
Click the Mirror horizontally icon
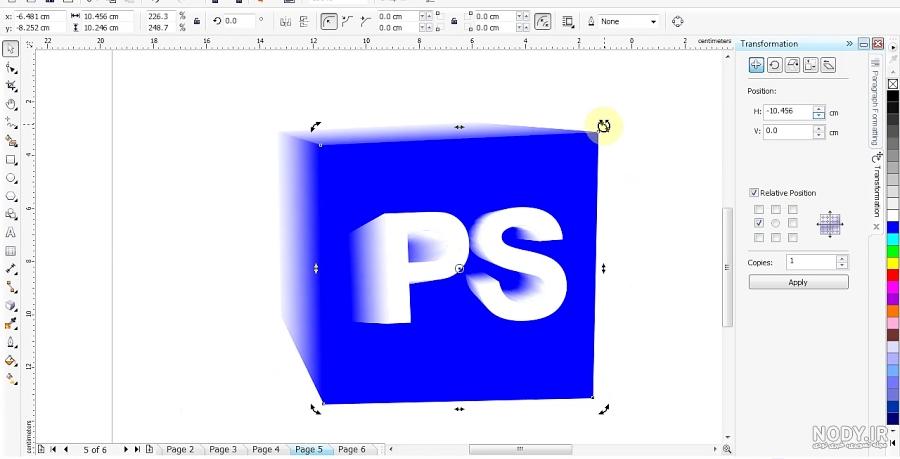[285, 22]
